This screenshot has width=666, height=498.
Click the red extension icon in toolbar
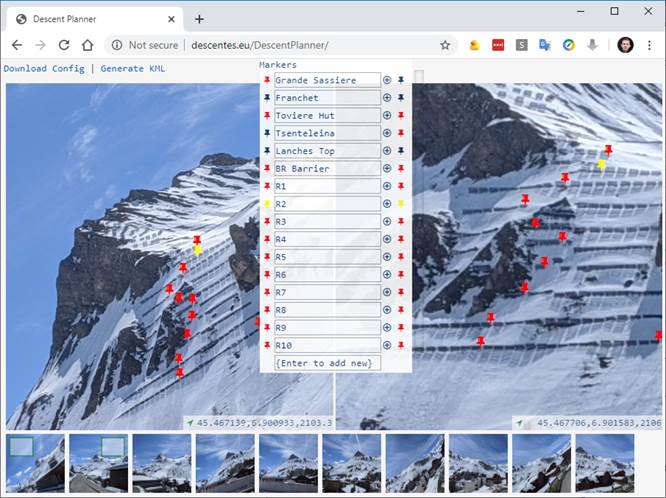coord(498,45)
